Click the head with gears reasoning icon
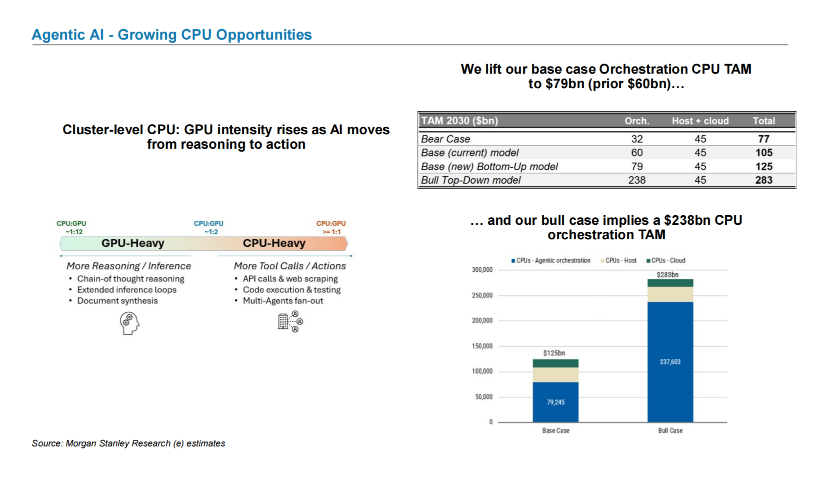The image size is (824, 486). click(129, 323)
